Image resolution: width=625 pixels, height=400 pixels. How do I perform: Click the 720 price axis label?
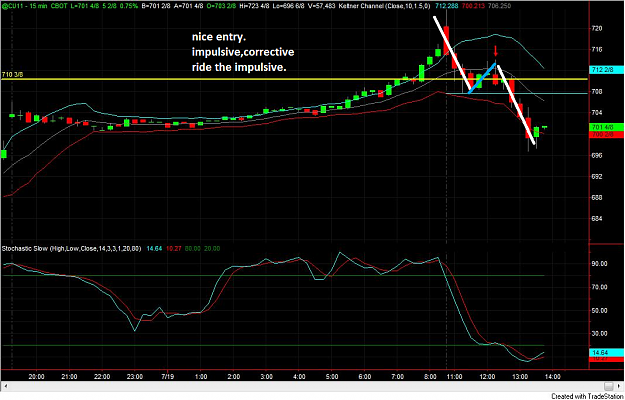click(597, 28)
